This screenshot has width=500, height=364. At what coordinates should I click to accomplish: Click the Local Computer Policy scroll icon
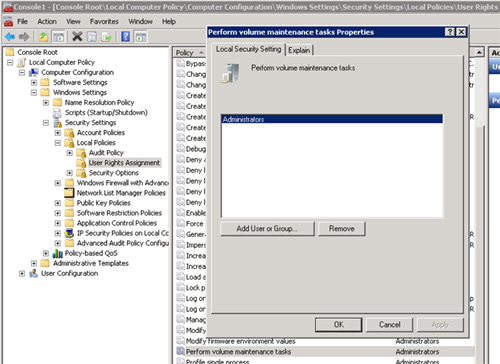pyautogui.click(x=22, y=62)
